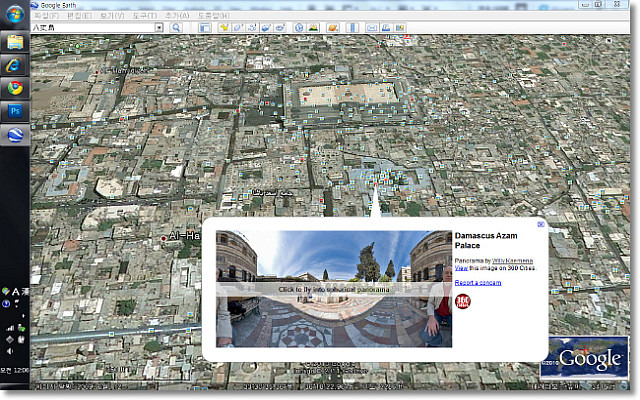640x400 pixels.
Task: Click the Report a concern link
Action: click(x=478, y=282)
